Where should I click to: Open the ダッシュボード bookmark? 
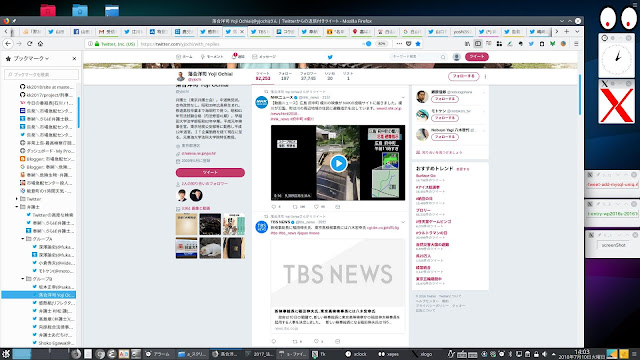point(47,151)
